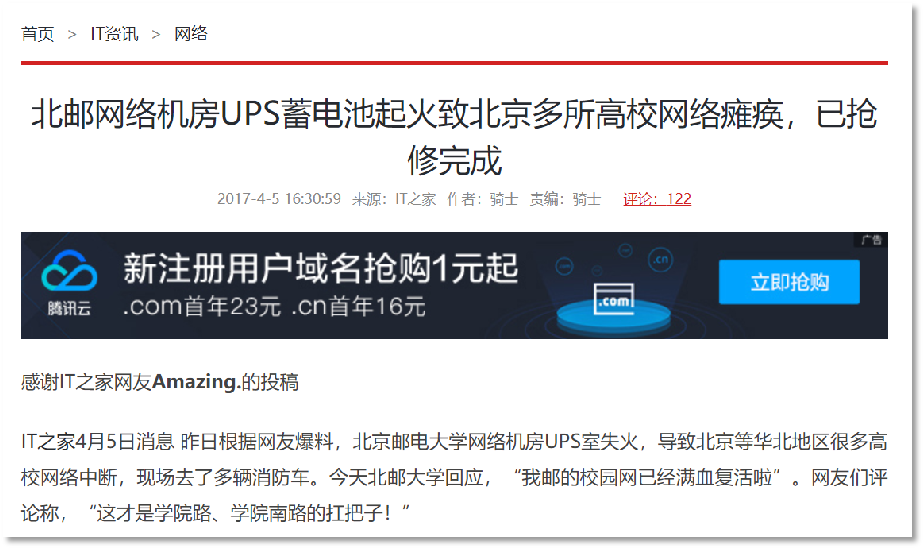Click the .com browser window icon
Screen dimensions: 924x548
(613, 299)
